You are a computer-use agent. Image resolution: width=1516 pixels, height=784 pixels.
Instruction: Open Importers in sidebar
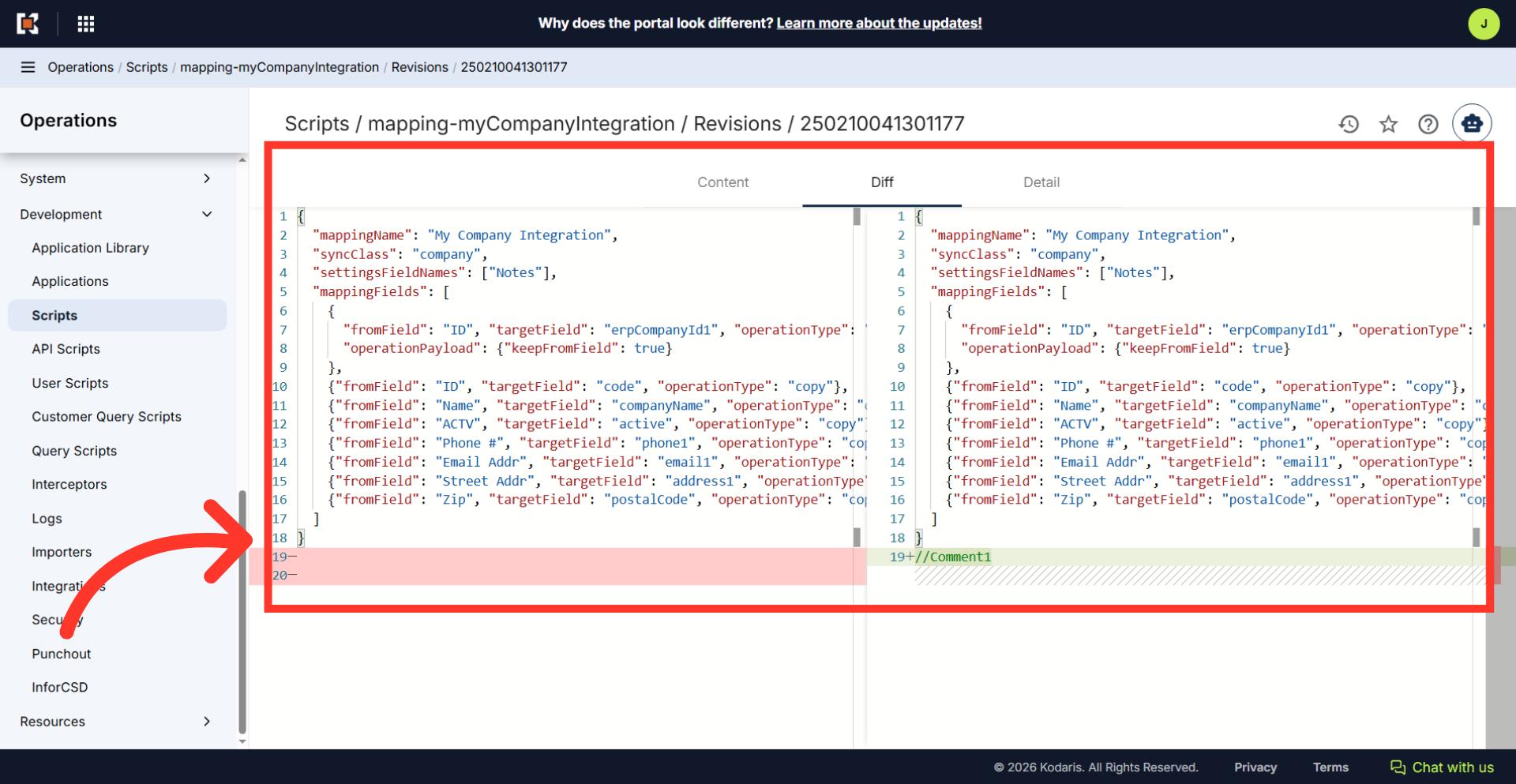tap(62, 552)
